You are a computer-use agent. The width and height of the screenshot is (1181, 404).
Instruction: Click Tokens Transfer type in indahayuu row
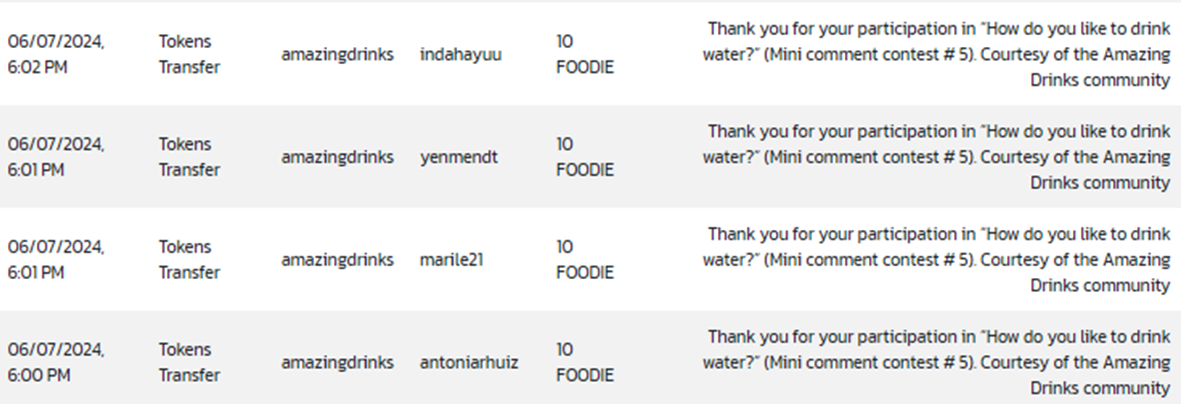coord(189,54)
